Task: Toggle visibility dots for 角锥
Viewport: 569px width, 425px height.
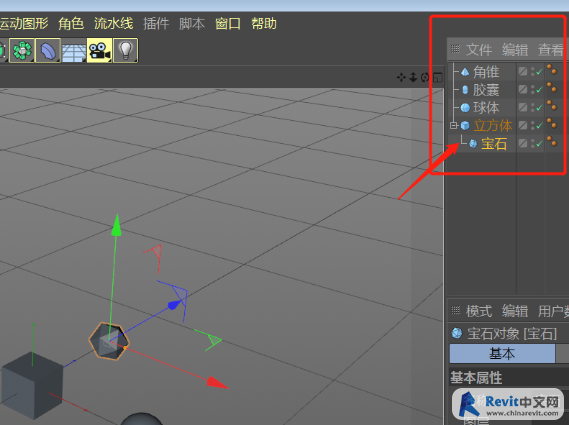Action: click(532, 71)
